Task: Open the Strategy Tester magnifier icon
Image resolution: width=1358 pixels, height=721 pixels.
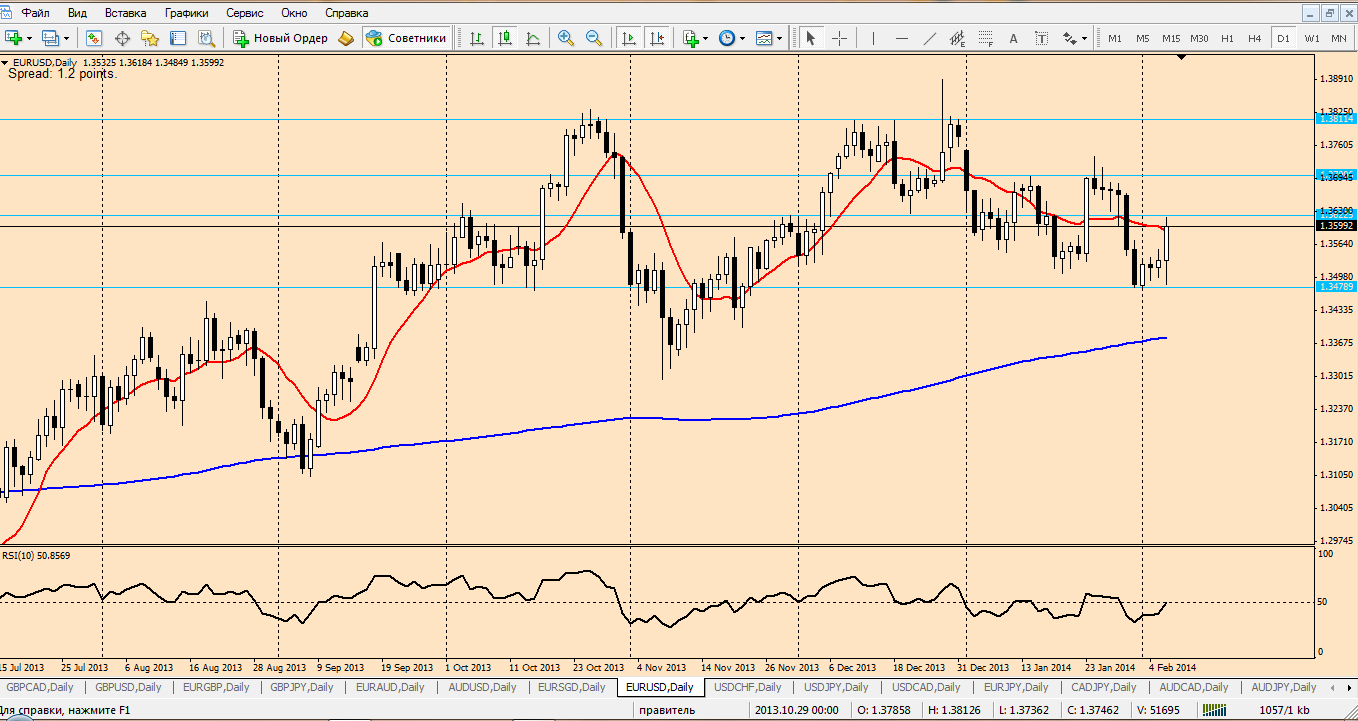Action: [x=206, y=38]
